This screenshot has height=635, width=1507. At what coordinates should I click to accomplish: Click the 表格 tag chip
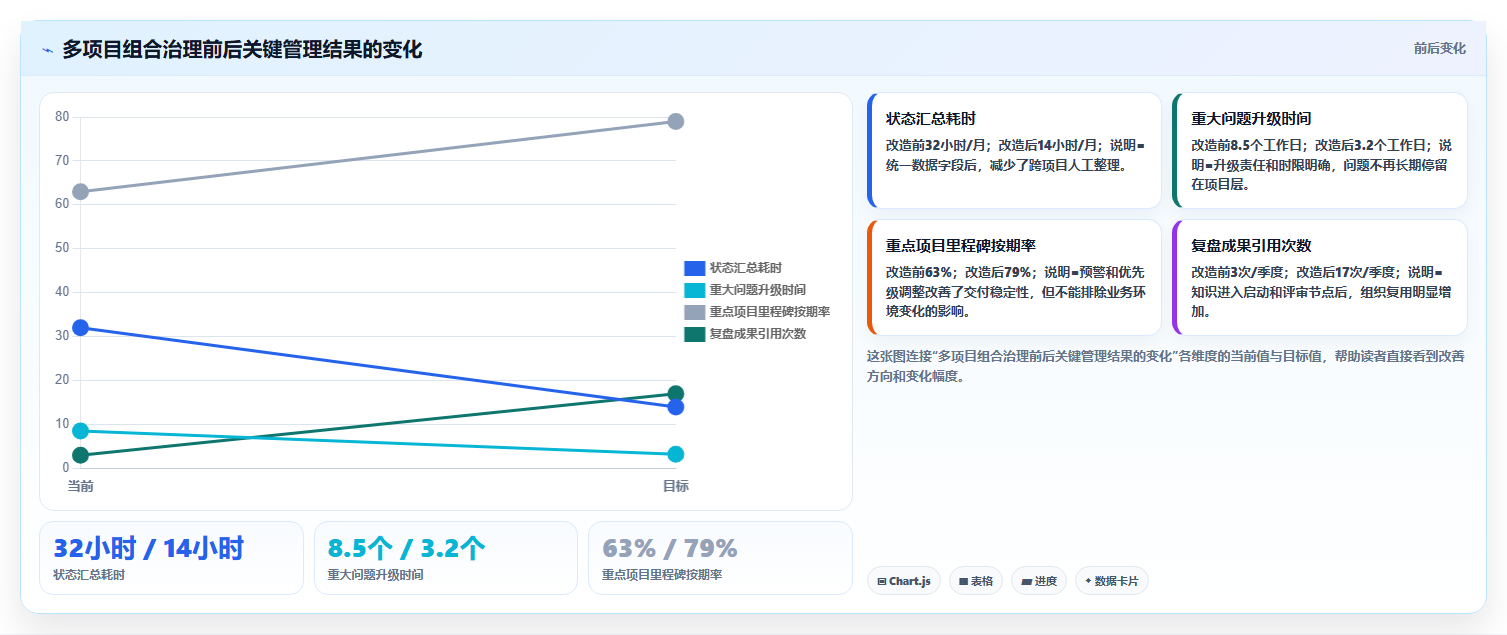point(976,581)
